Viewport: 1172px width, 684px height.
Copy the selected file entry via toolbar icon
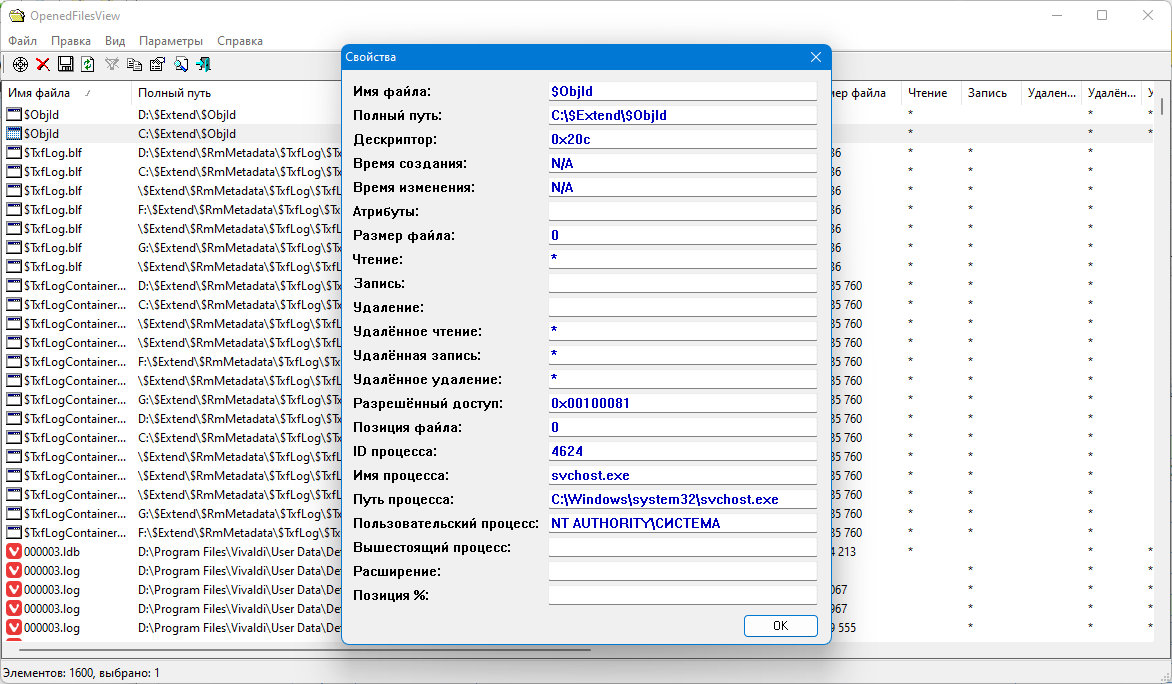[x=133, y=64]
